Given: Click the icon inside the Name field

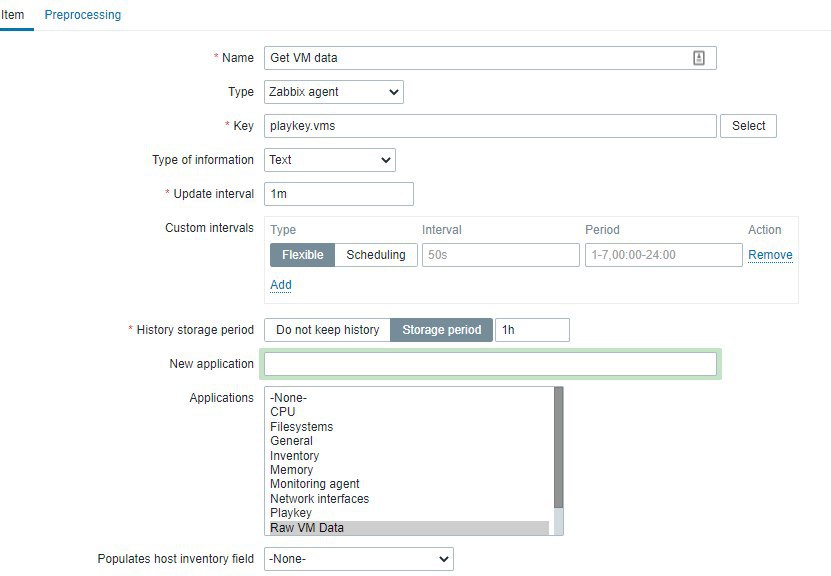Looking at the screenshot, I should 699,58.
